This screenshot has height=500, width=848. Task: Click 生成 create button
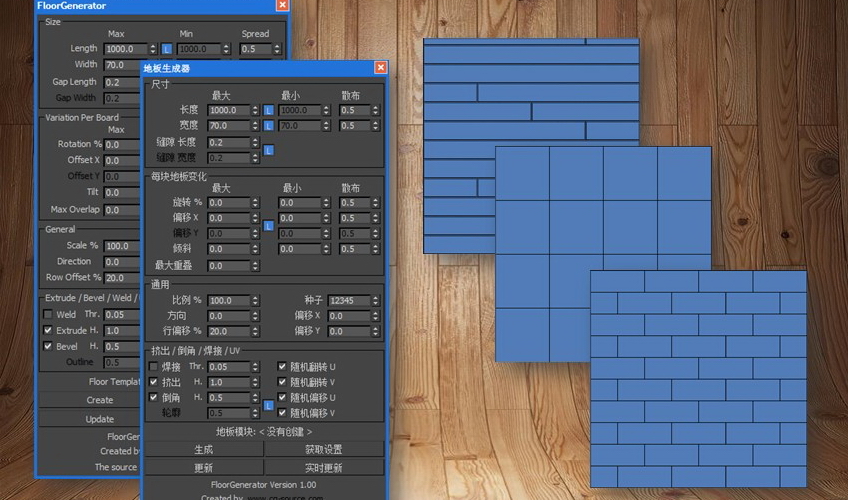point(204,449)
